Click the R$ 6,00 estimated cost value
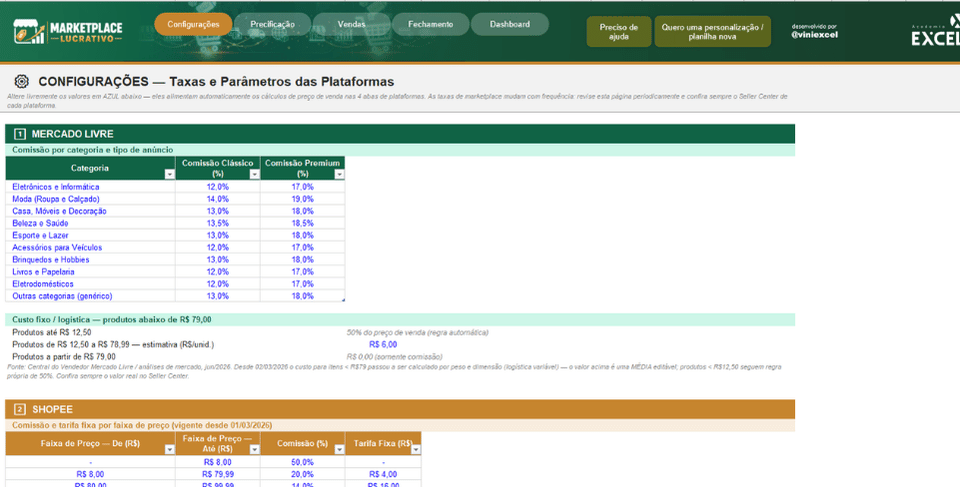Screen dimensions: 960x487 click(383, 345)
